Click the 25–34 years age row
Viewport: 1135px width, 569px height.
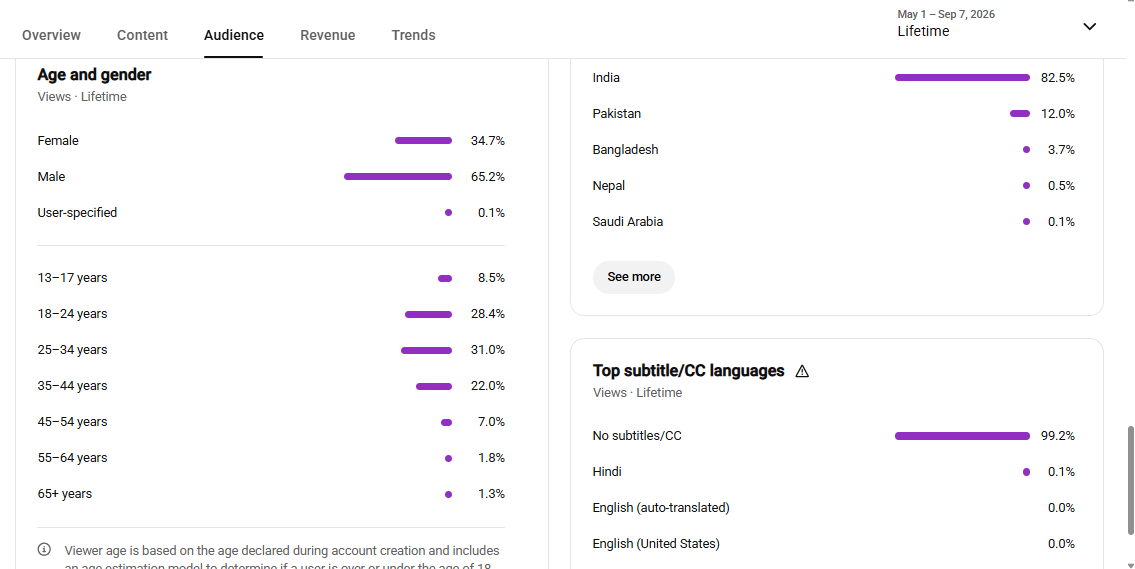click(x=271, y=350)
